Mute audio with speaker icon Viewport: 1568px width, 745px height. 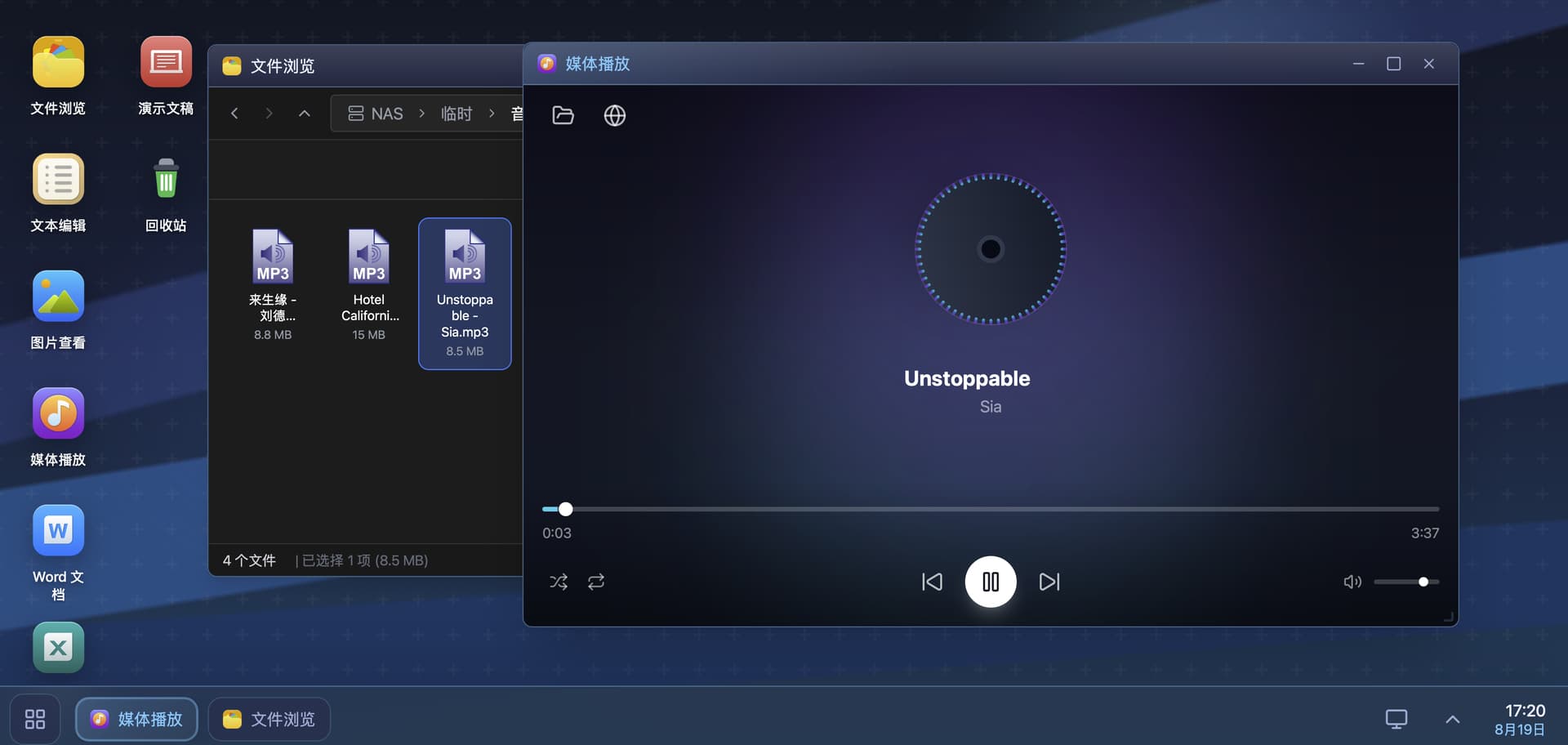tap(1352, 582)
